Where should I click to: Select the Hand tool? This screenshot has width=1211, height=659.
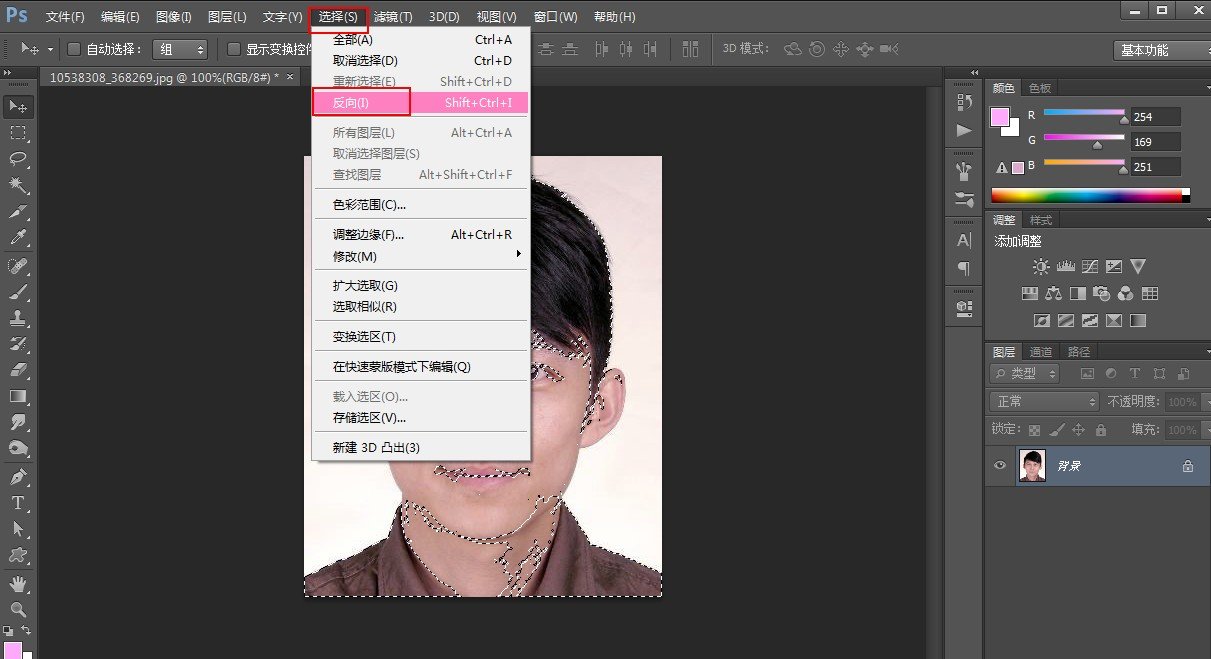[18, 582]
